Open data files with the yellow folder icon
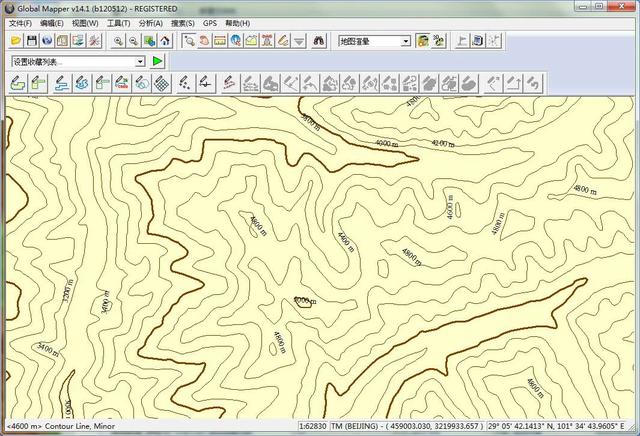640x436 pixels. [16, 41]
